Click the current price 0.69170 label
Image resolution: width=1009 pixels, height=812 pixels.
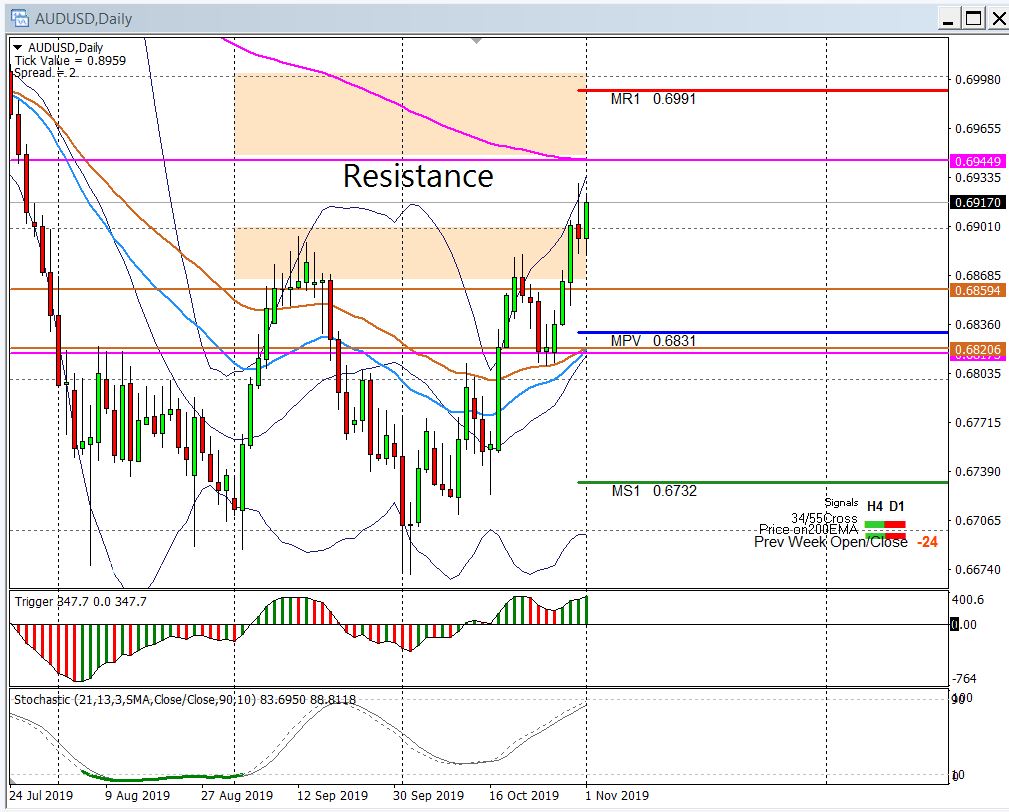click(978, 202)
